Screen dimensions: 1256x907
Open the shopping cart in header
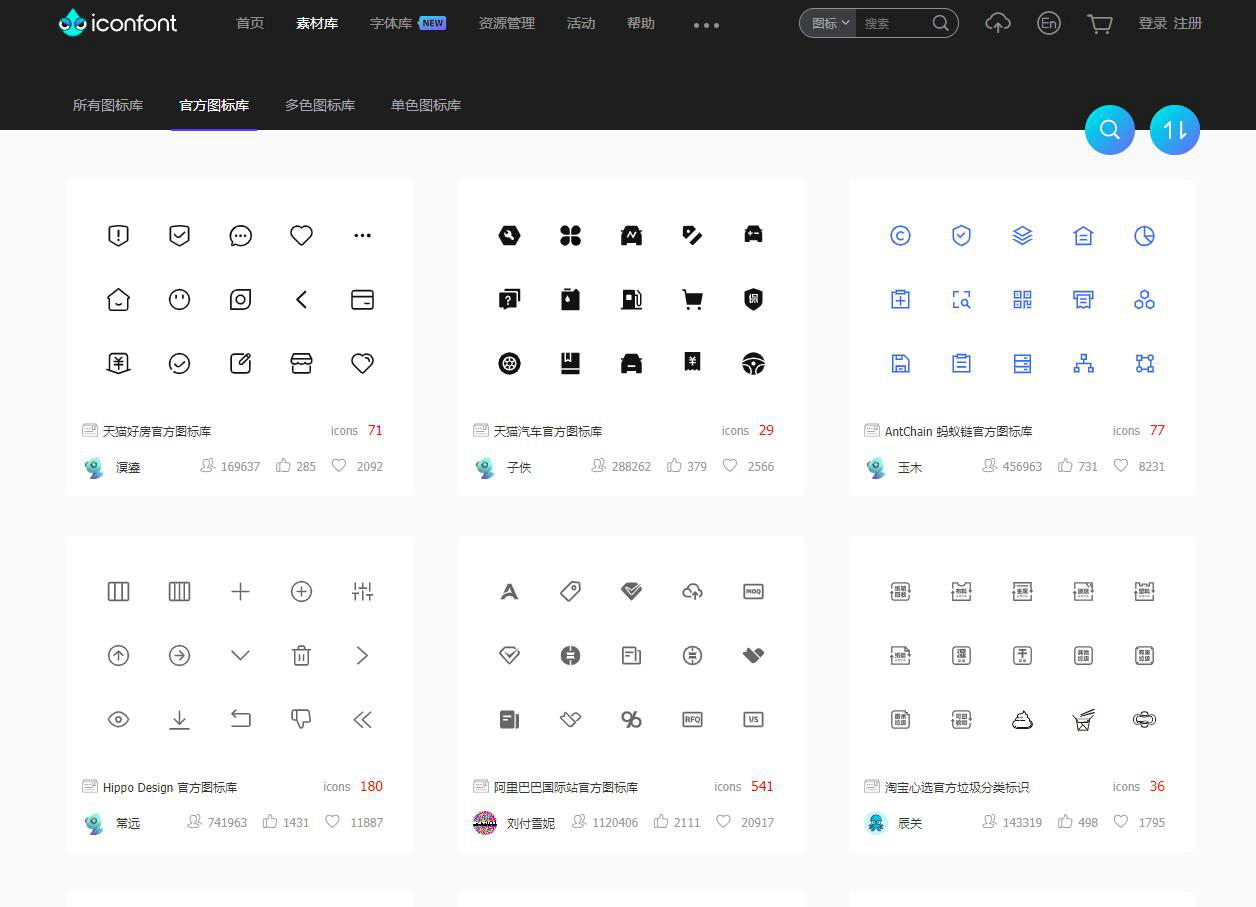tap(1100, 23)
